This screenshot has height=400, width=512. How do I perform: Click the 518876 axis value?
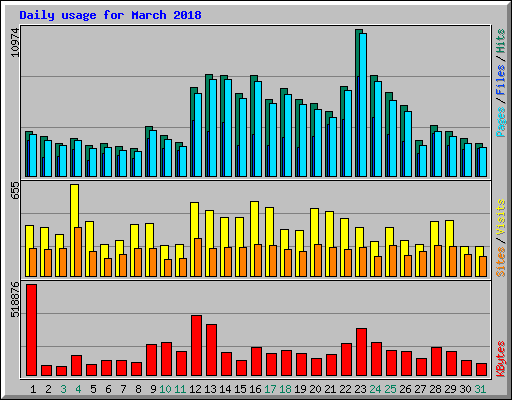[15, 300]
